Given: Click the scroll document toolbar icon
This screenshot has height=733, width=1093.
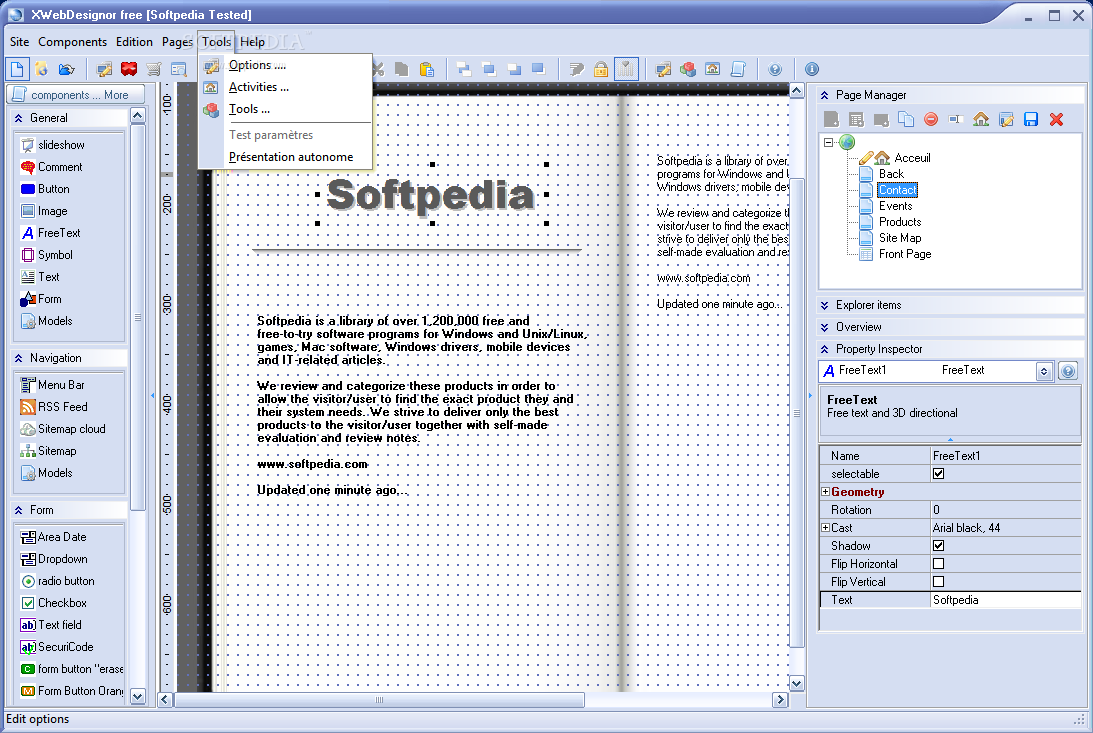Looking at the screenshot, I should pyautogui.click(x=738, y=69).
